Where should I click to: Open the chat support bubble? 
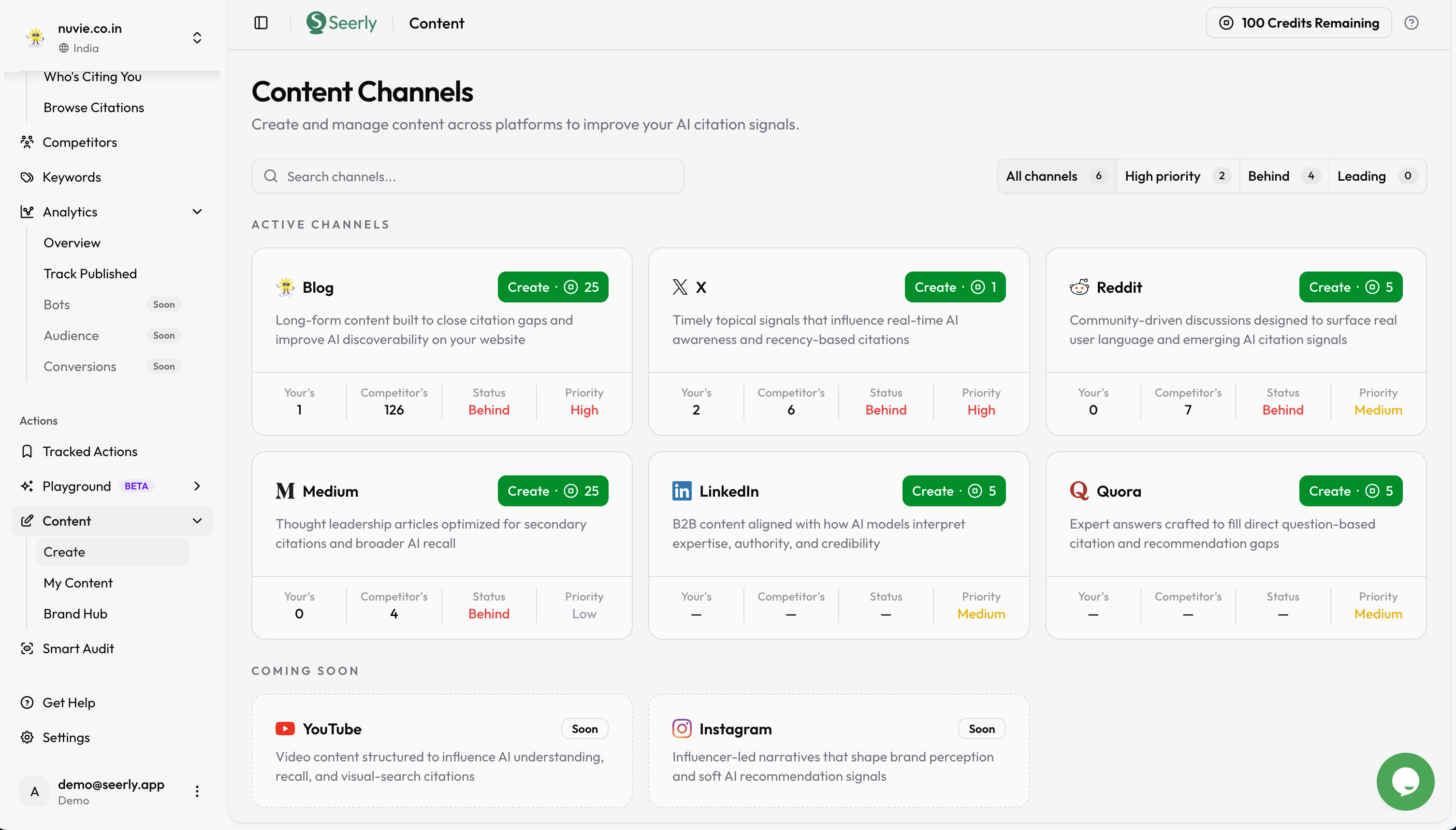pos(1405,782)
